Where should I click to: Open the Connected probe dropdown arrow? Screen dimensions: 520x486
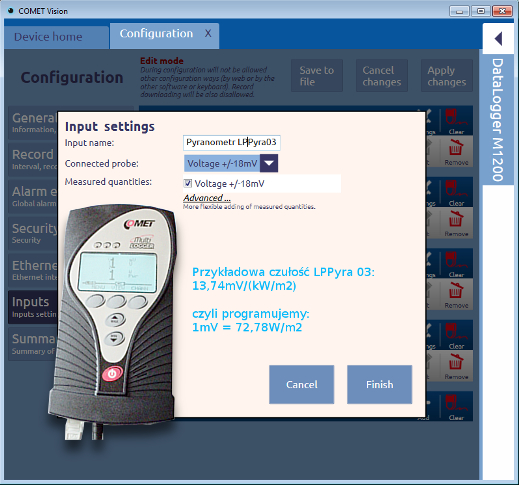269,163
